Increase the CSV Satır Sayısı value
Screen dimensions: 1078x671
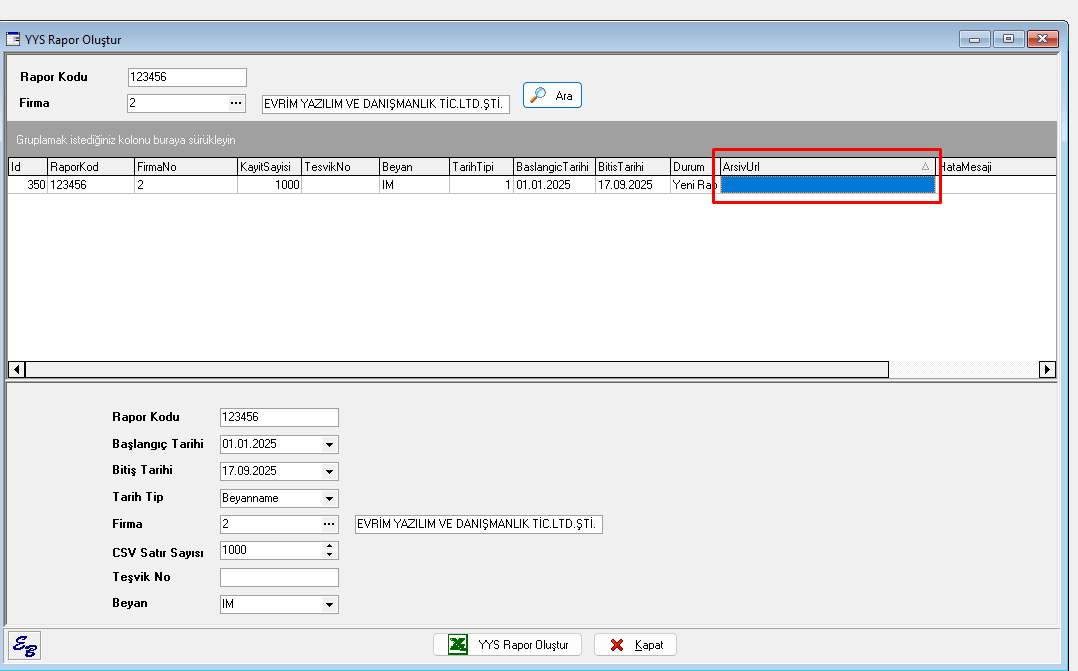(330, 547)
